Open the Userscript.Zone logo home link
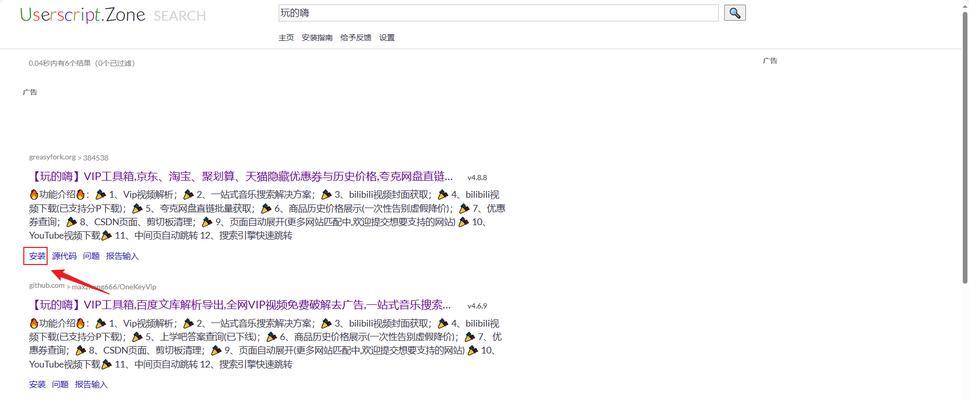Viewport: 969px width, 400px height. 82,15
